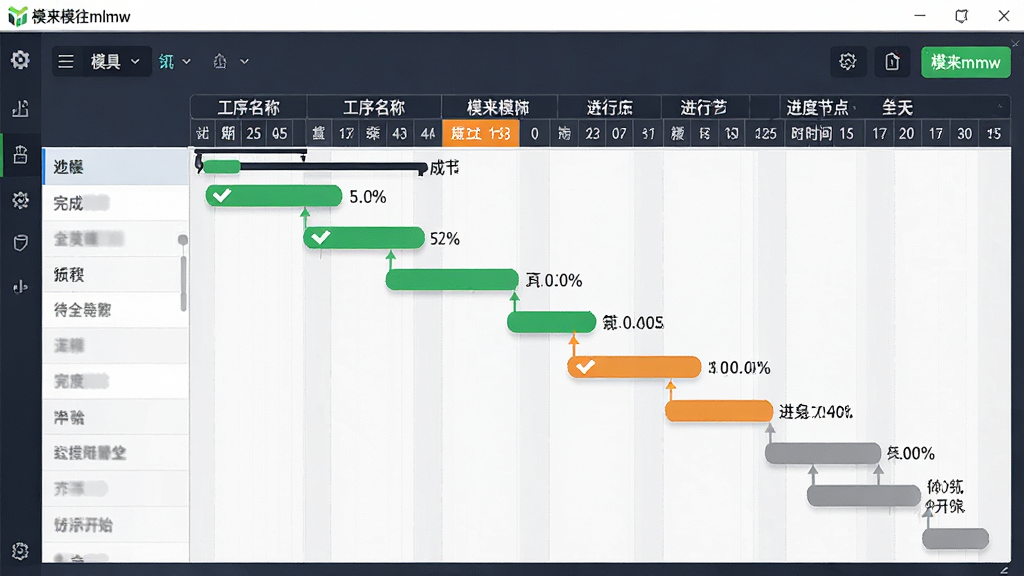Select the 模来模筛 header tab

tap(498, 107)
